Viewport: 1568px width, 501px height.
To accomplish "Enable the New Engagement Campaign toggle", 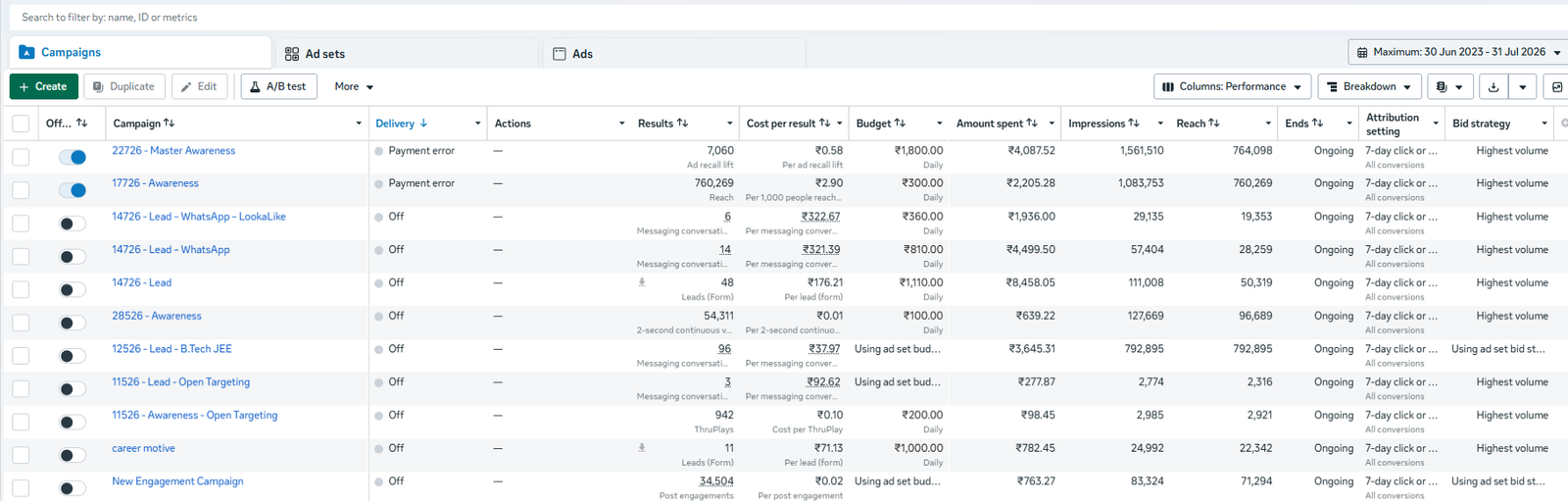I will click(x=73, y=488).
